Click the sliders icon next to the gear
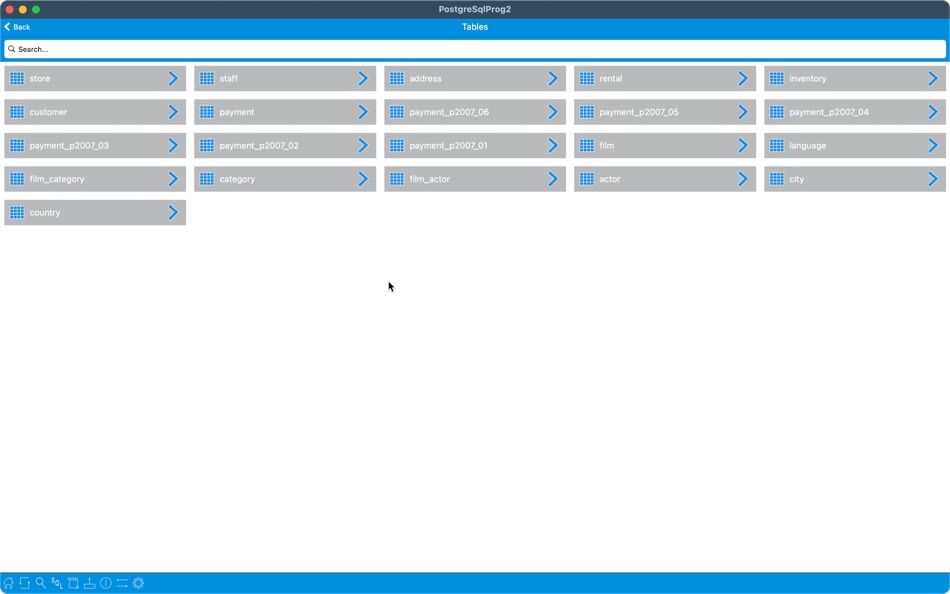950x594 pixels. pyautogui.click(x=122, y=583)
